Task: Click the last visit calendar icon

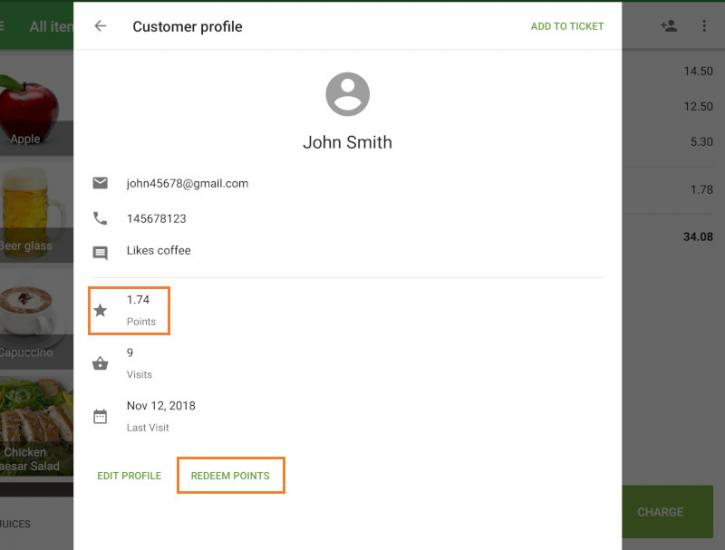Action: pos(100,416)
